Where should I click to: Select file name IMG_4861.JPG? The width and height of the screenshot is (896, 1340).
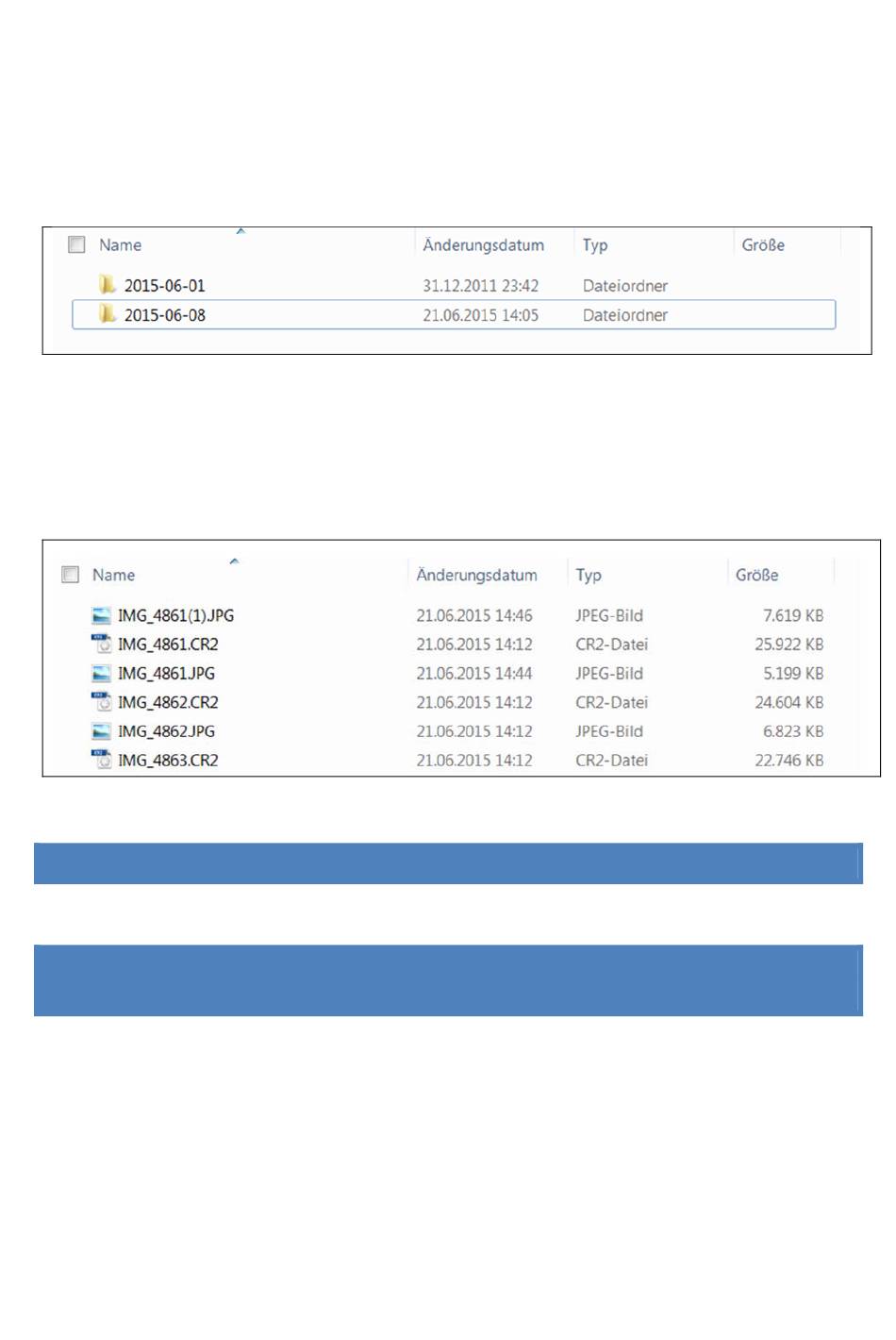tap(166, 674)
